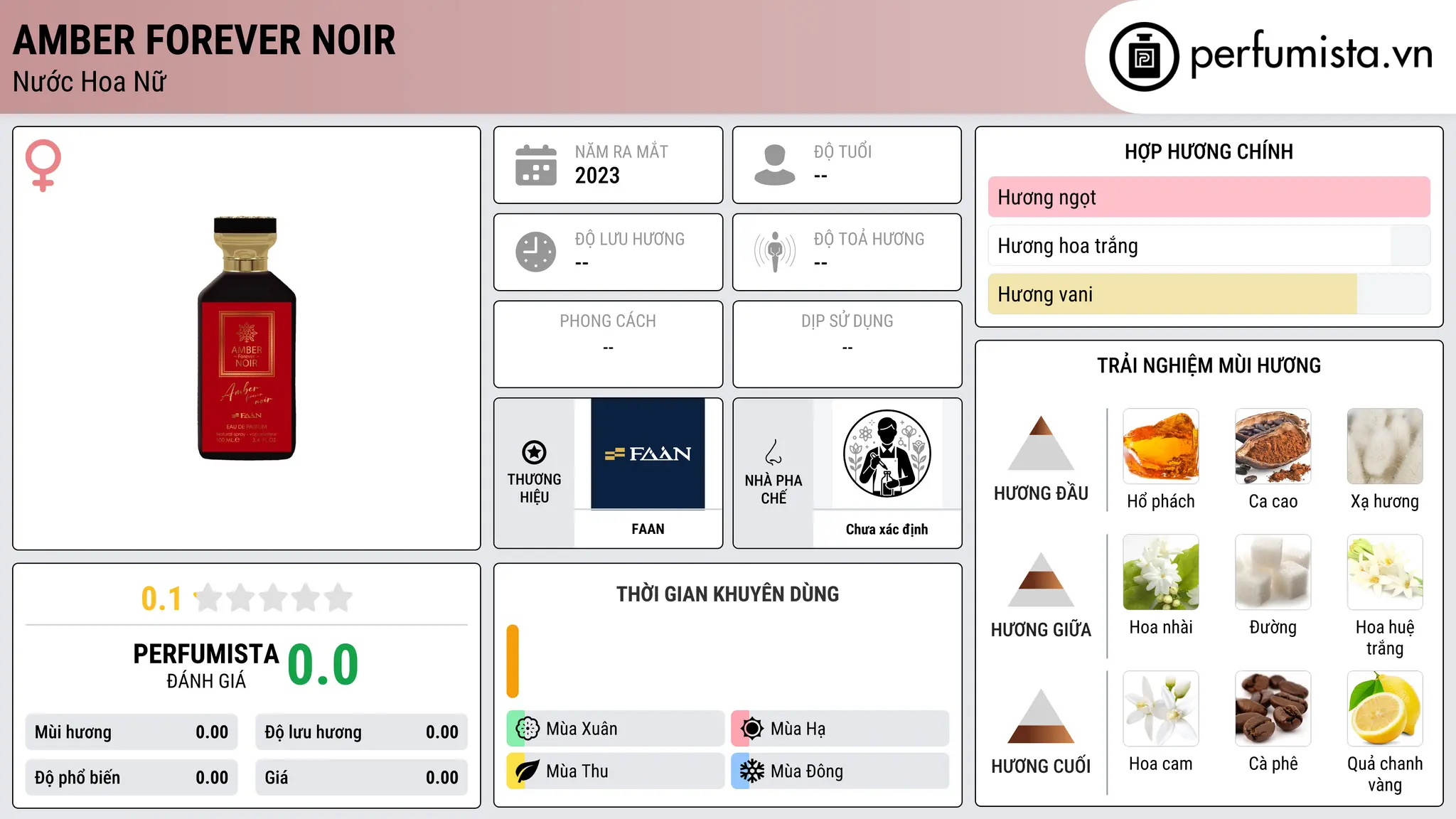
Task: Click the FAAN brand name caption
Action: pos(648,529)
